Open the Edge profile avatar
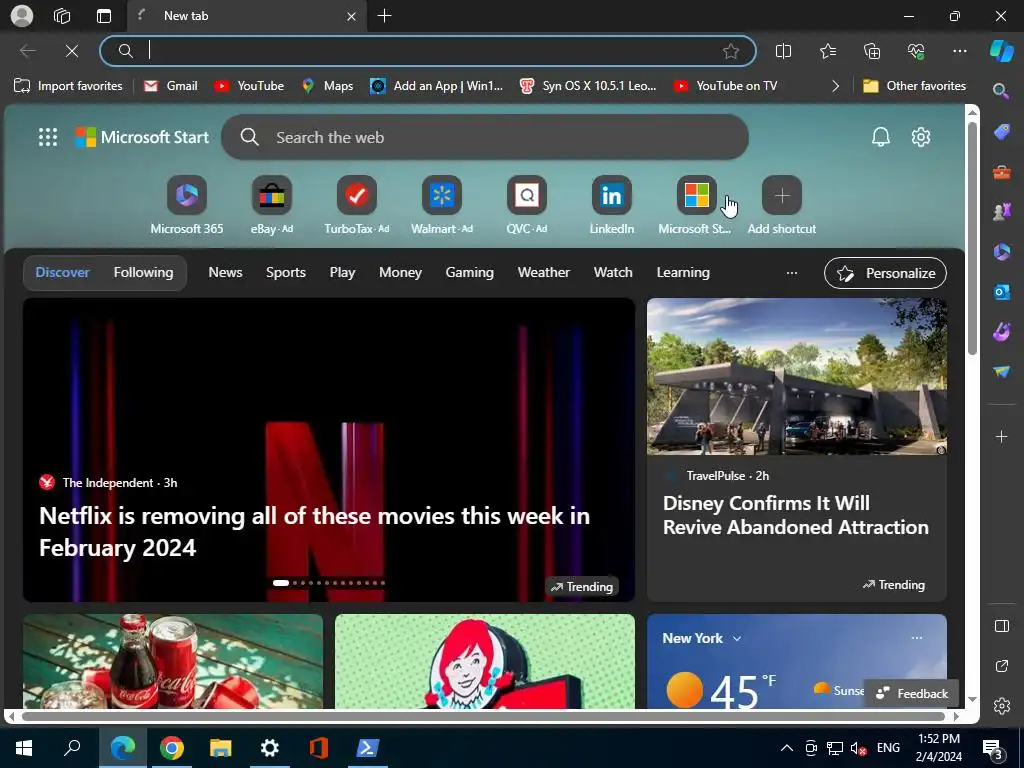 pyautogui.click(x=22, y=16)
